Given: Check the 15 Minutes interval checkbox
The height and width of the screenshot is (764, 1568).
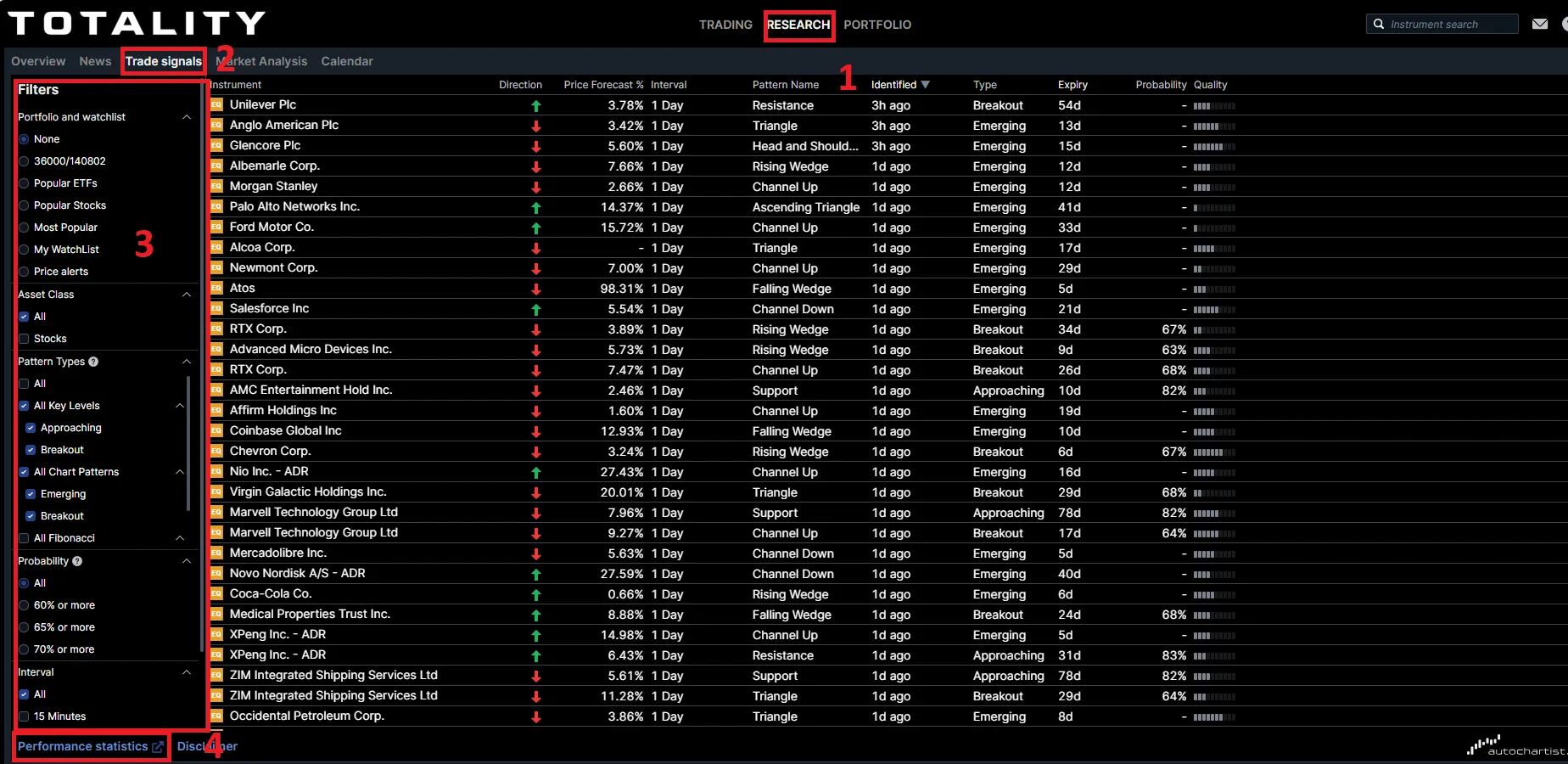Looking at the screenshot, I should 24,716.
